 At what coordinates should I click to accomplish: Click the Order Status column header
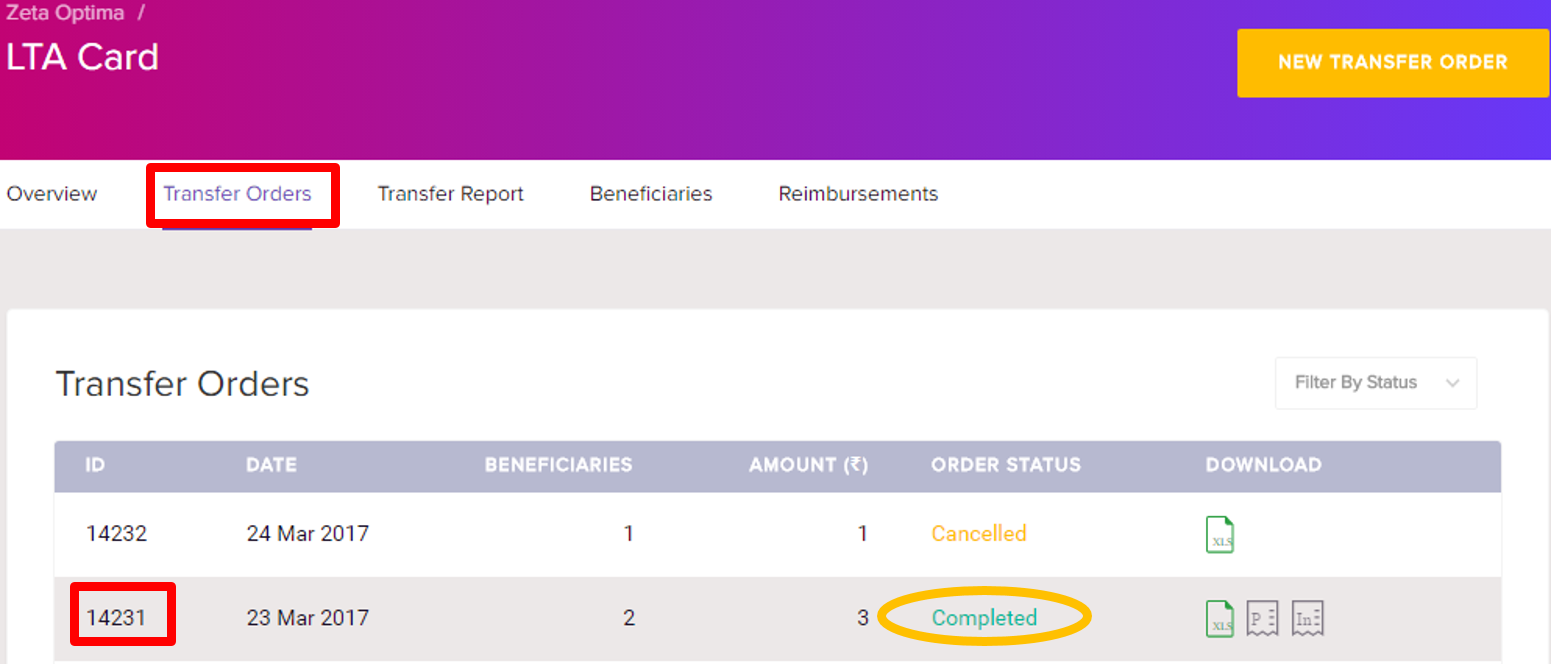[1005, 465]
